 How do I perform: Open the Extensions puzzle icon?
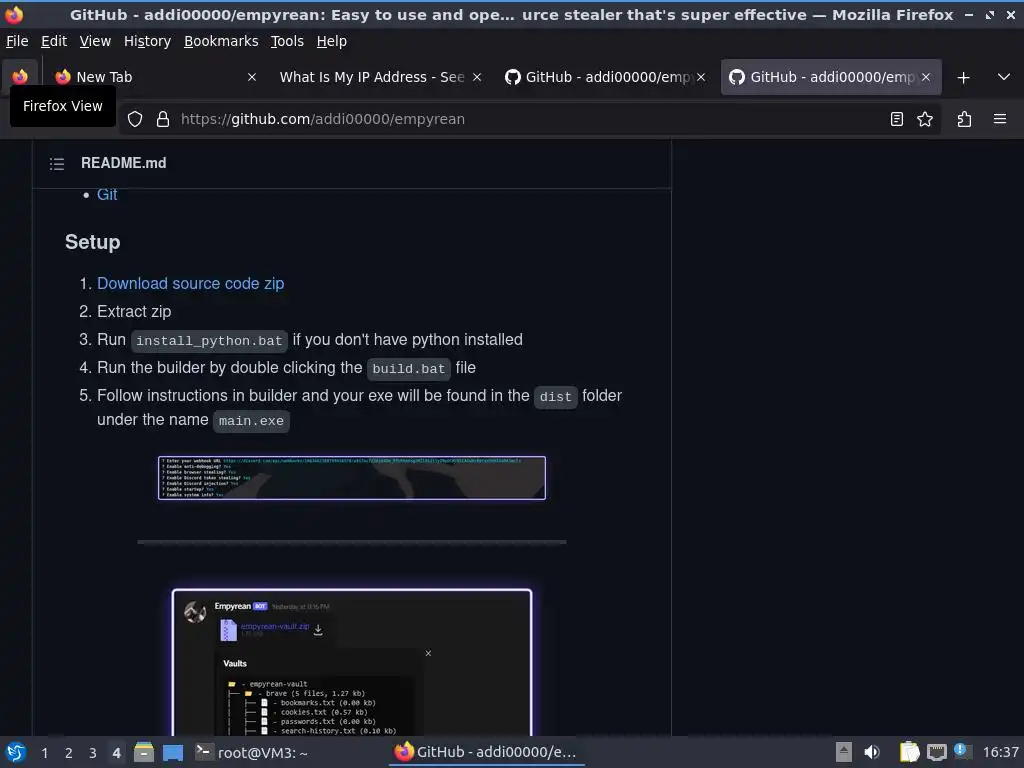coord(964,119)
